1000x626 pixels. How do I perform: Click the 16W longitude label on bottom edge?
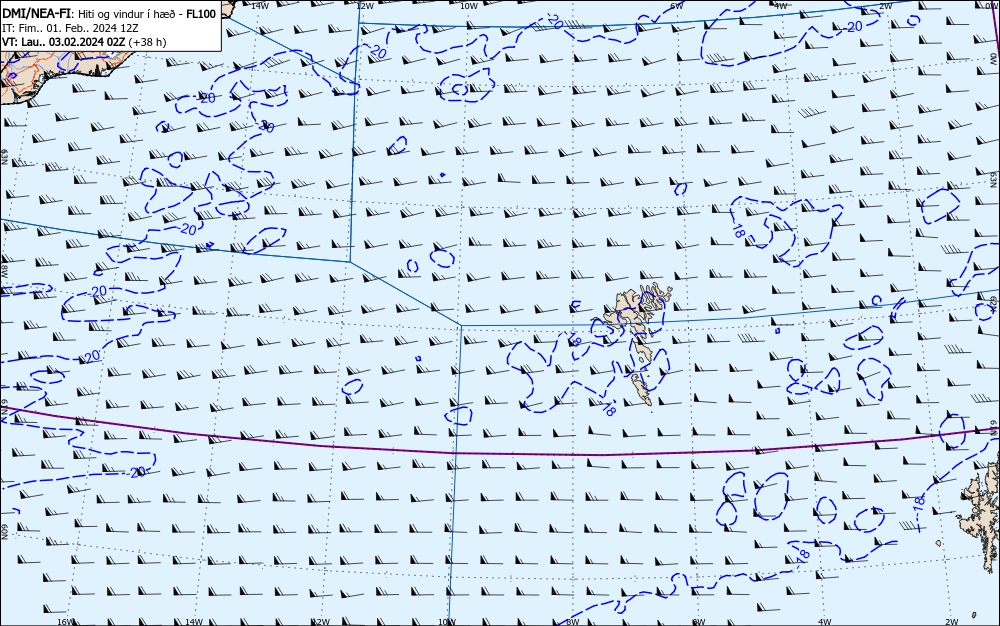pos(65,622)
